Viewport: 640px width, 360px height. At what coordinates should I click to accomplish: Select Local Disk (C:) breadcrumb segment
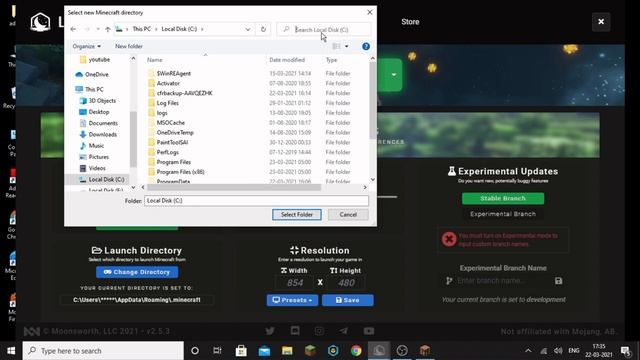click(x=179, y=29)
